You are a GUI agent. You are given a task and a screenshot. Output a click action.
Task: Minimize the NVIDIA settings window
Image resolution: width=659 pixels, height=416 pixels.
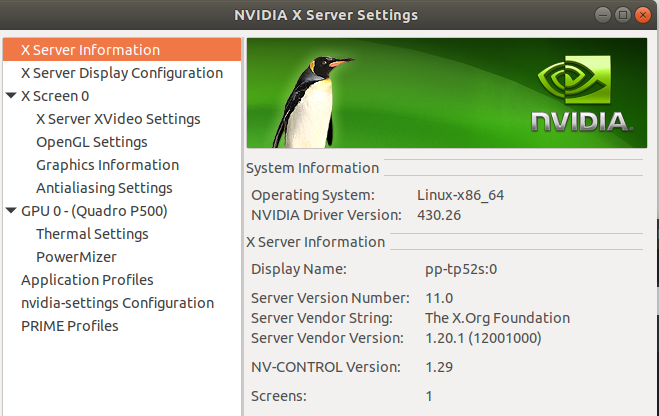point(604,15)
